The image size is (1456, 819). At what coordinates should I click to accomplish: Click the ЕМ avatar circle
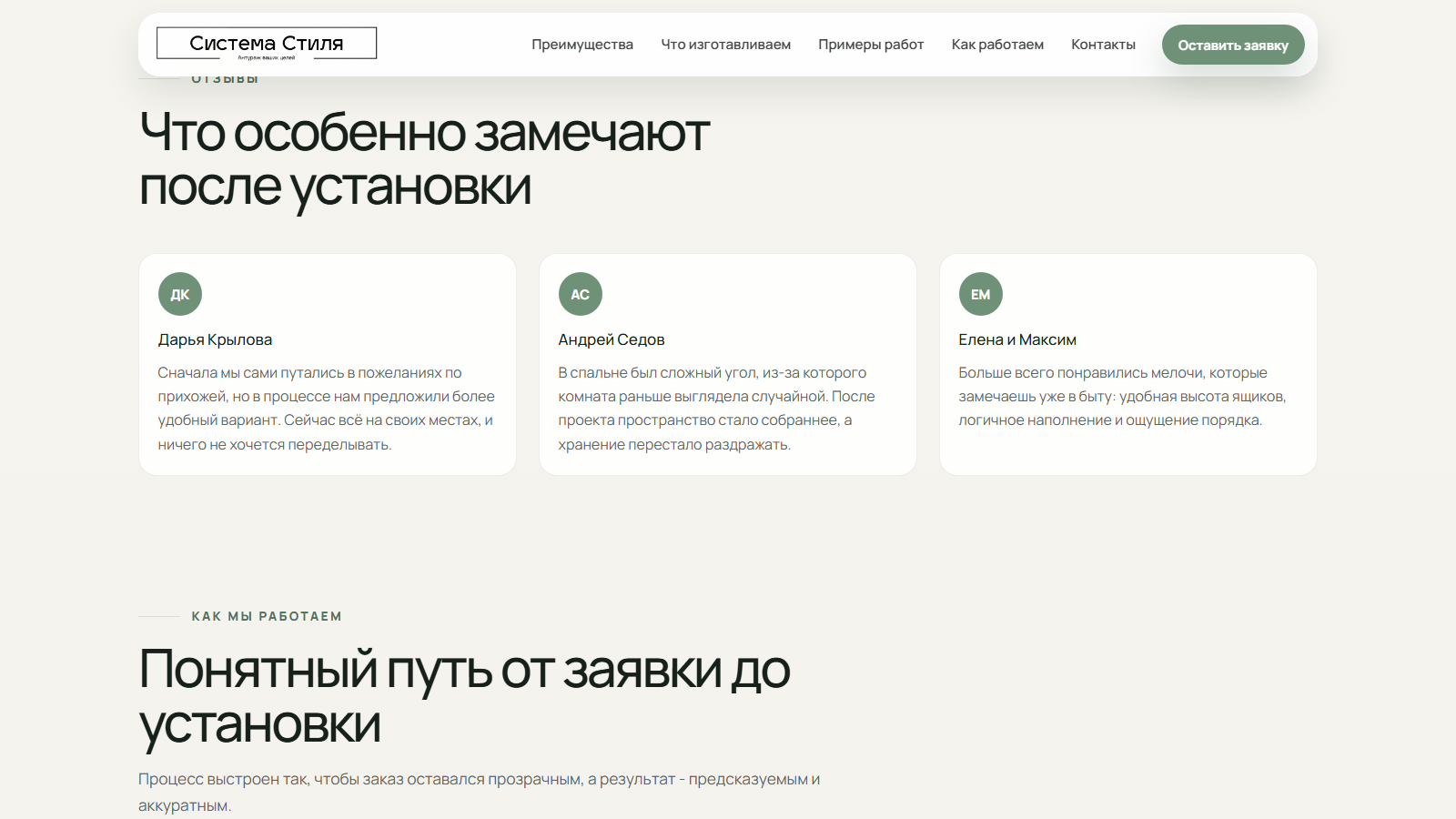981,294
